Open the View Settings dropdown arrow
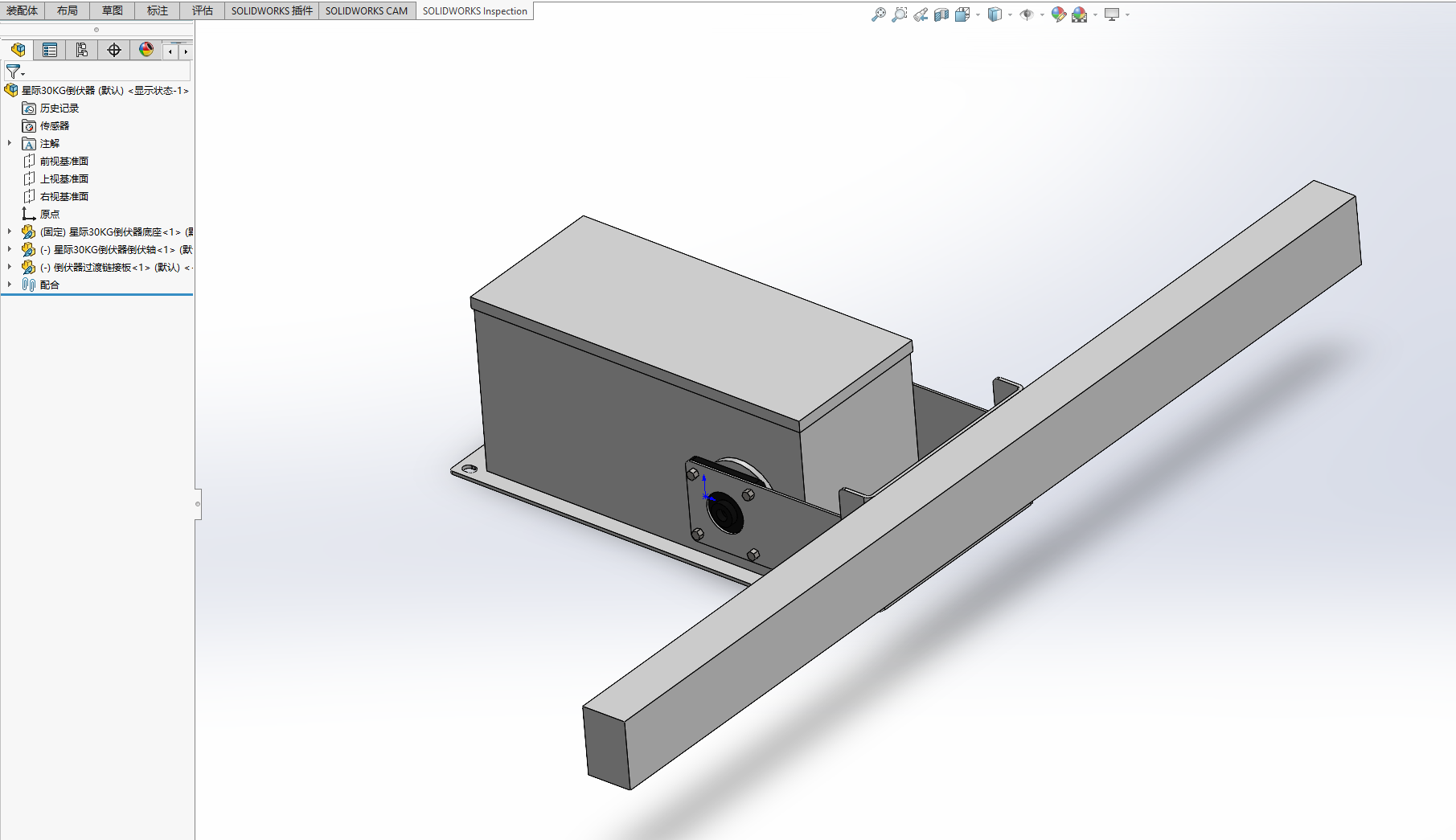This screenshot has width=1456, height=840. [x=1127, y=14]
